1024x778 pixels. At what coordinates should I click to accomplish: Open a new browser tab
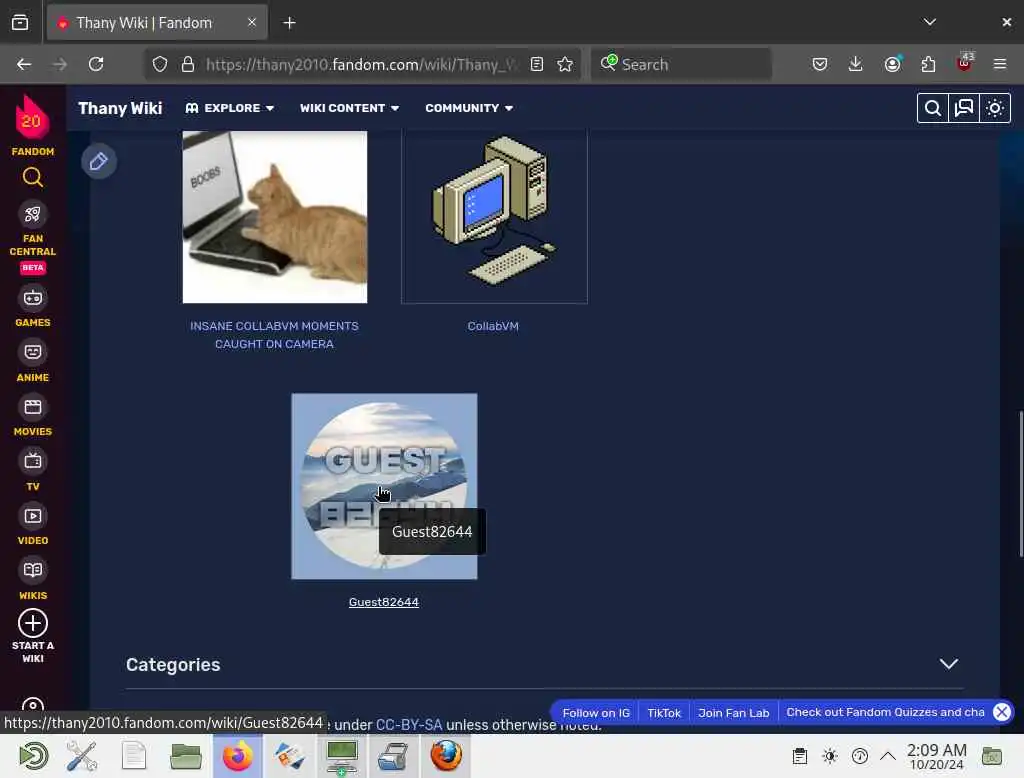(x=289, y=23)
